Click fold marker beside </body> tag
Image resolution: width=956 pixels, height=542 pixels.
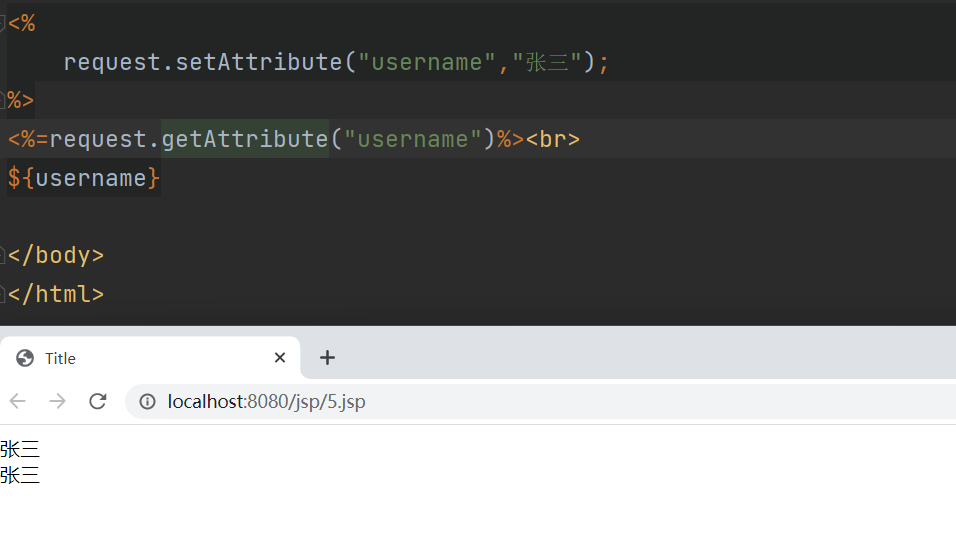coord(2,255)
